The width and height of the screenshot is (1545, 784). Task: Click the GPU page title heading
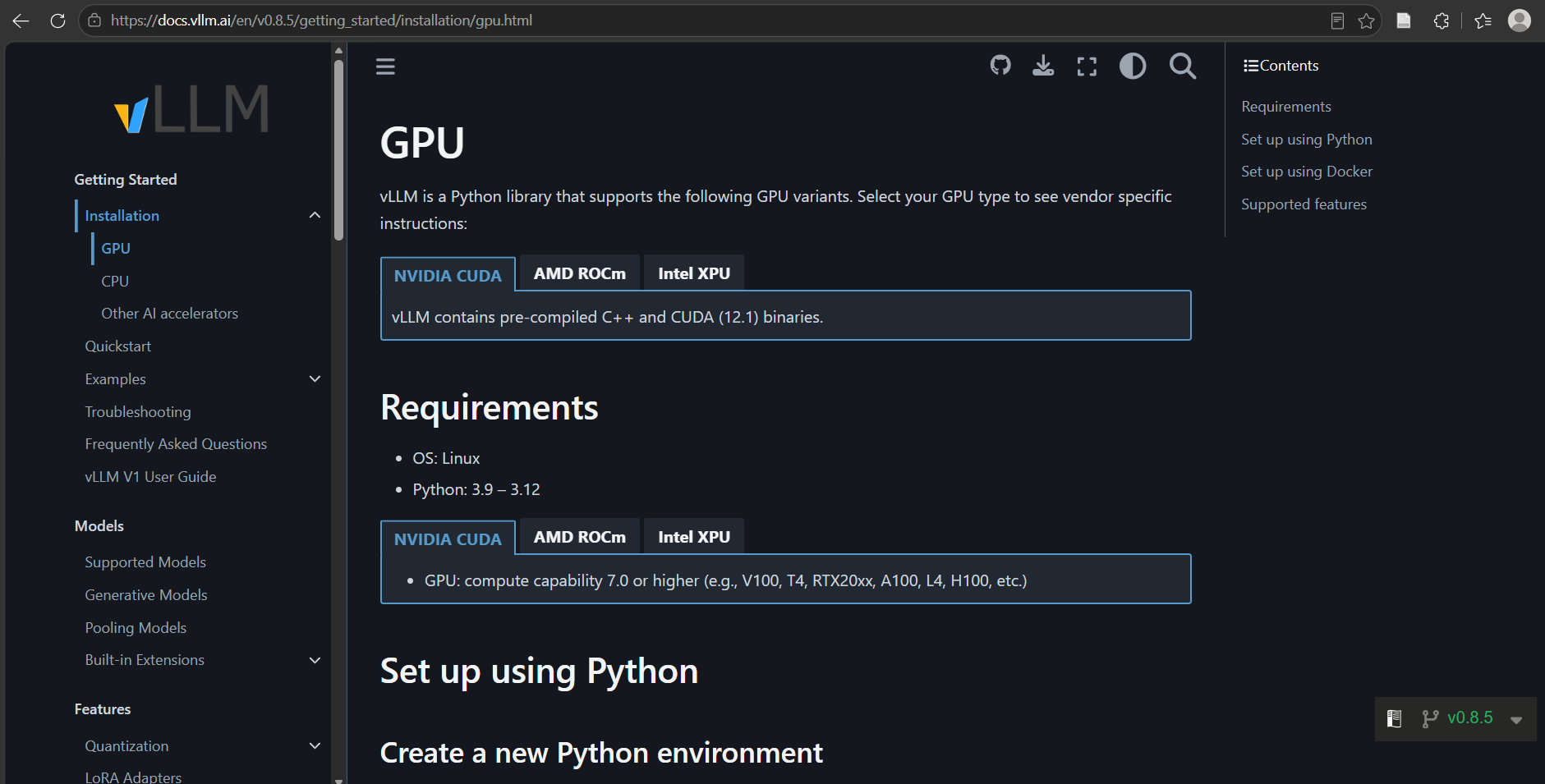pos(422,143)
